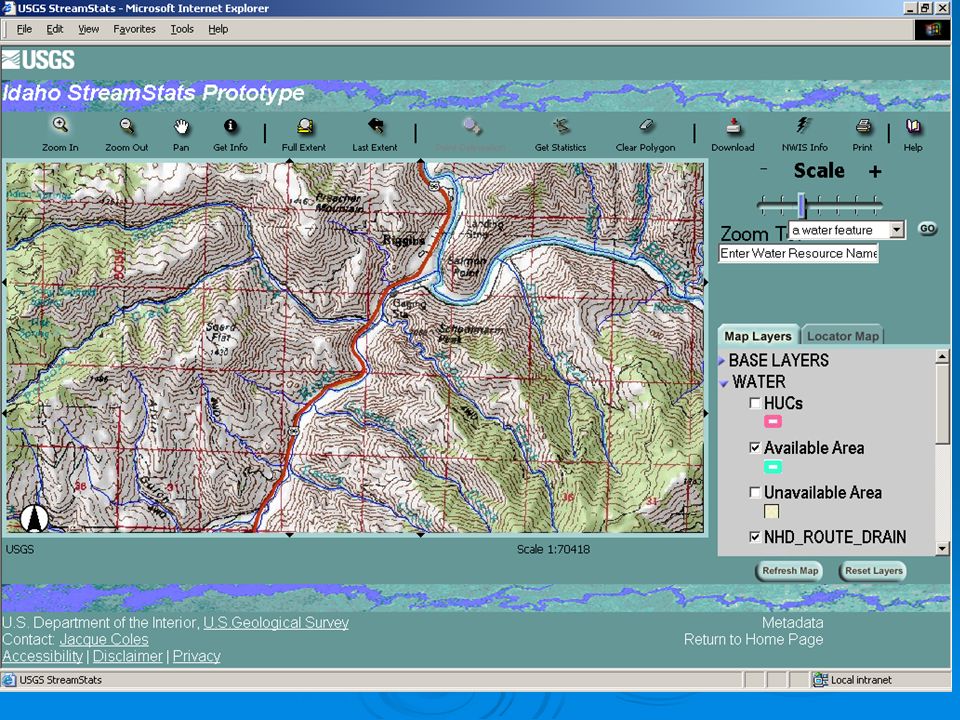Open the View menu
Image resolution: width=960 pixels, height=720 pixels.
(88, 29)
